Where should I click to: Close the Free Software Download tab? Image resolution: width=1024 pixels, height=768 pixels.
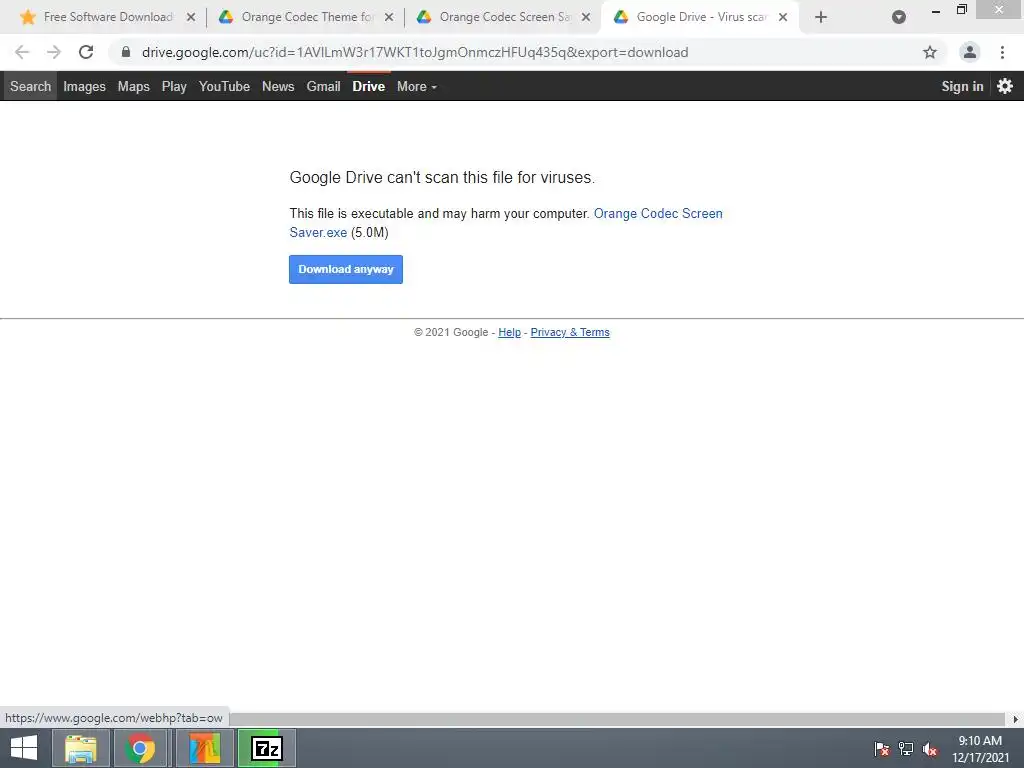[191, 17]
